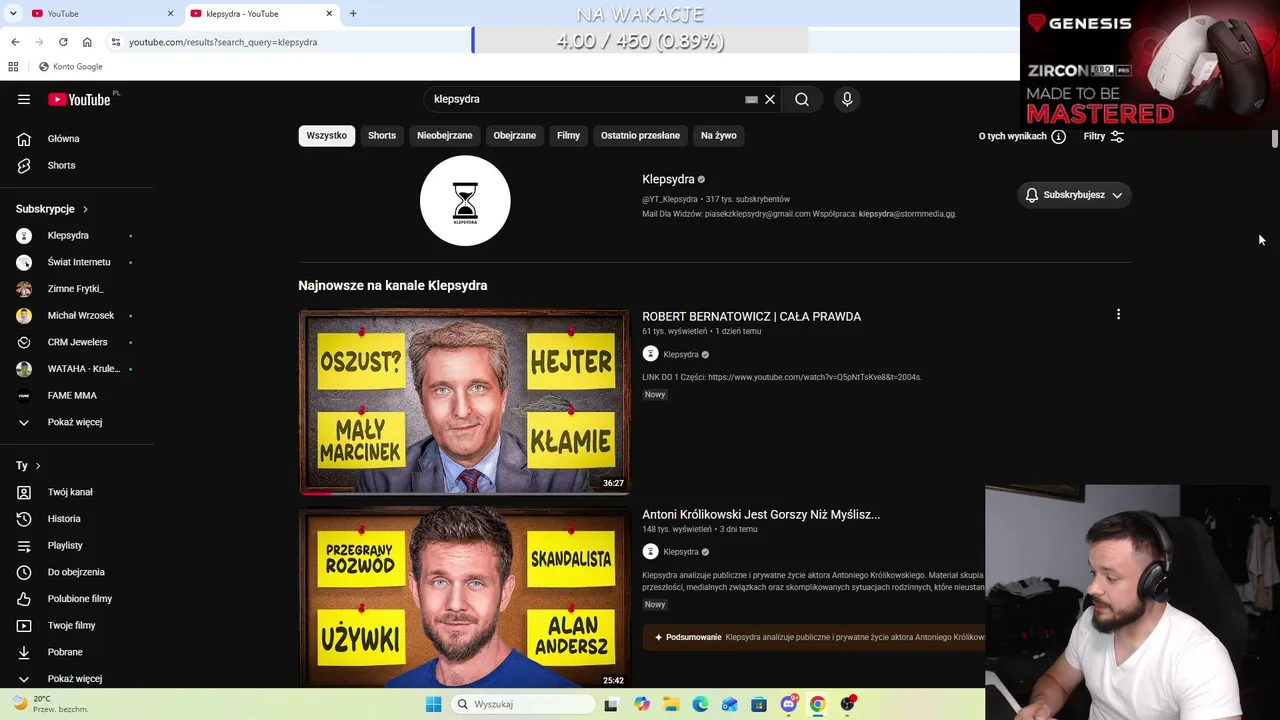The width and height of the screenshot is (1280, 720).
Task: Click the info icon beside 'O tych wynikach'
Action: click(1058, 136)
